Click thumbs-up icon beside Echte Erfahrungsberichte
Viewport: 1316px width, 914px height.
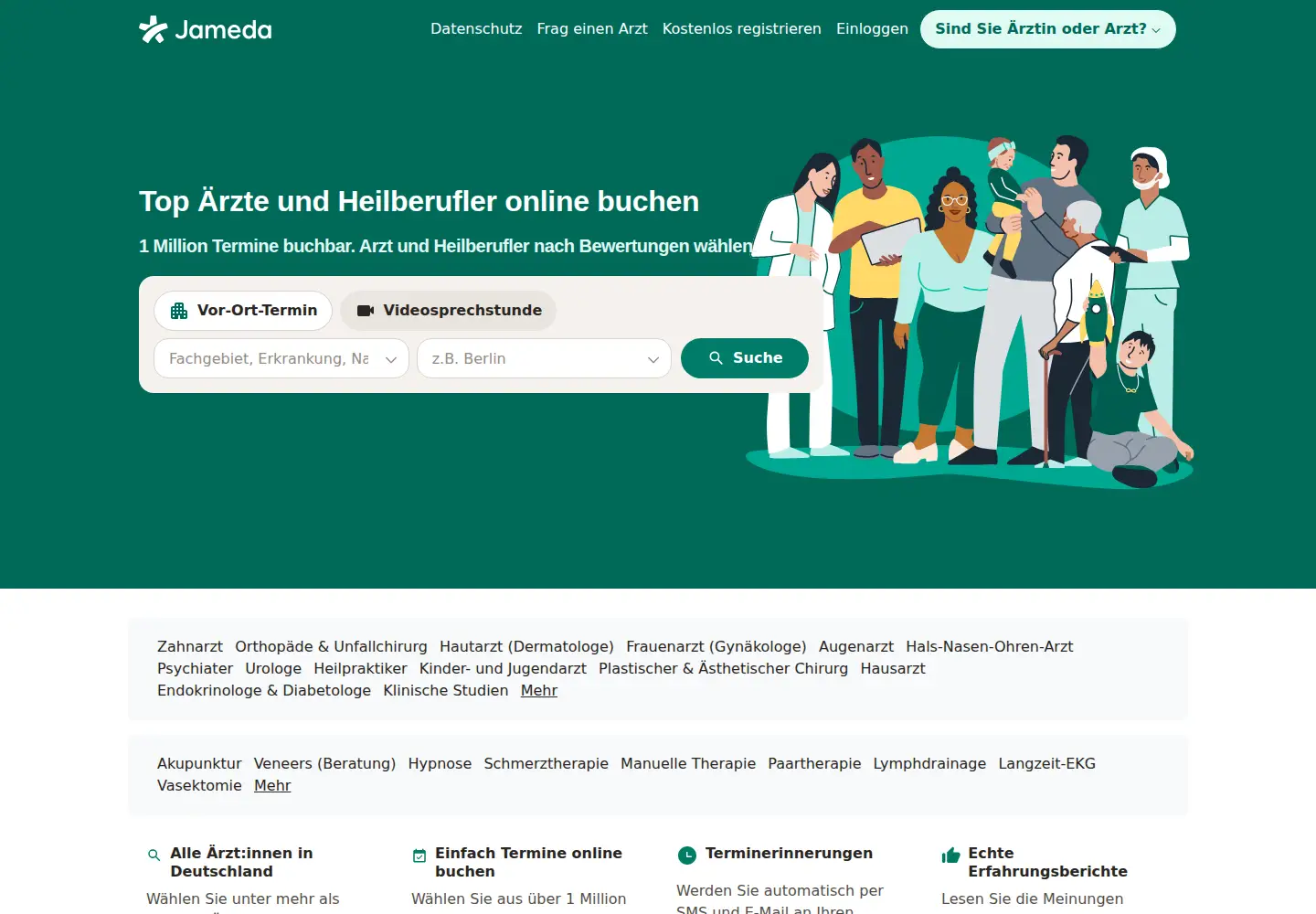pos(950,856)
